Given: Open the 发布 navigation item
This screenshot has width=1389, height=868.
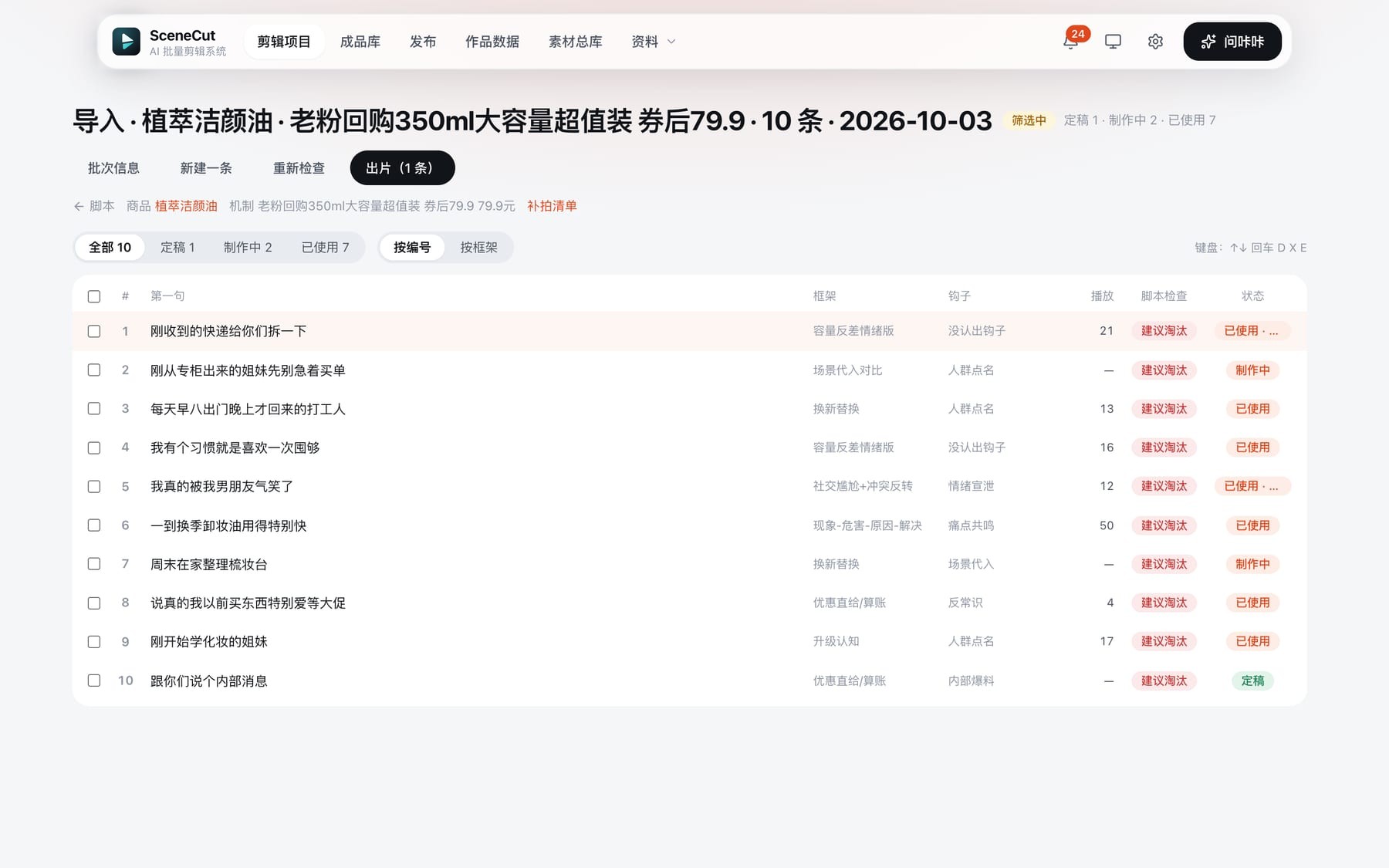Looking at the screenshot, I should (423, 42).
